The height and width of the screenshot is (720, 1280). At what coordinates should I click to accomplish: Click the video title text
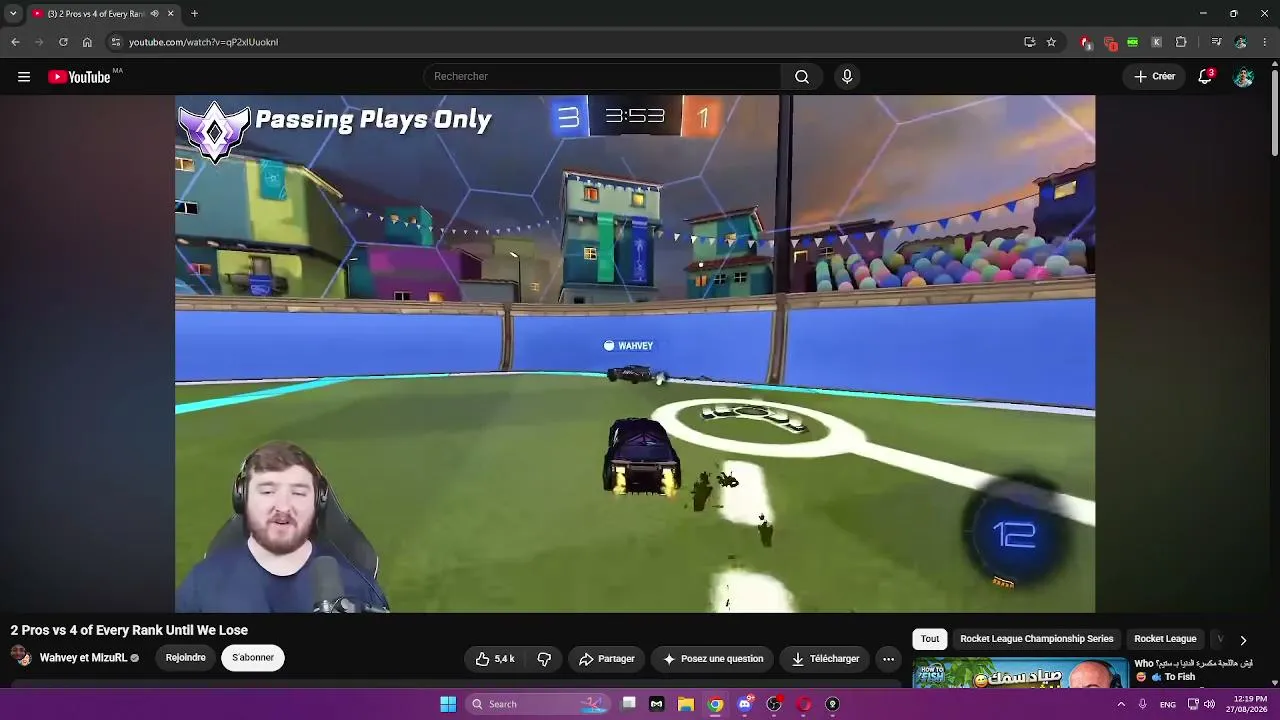(129, 630)
